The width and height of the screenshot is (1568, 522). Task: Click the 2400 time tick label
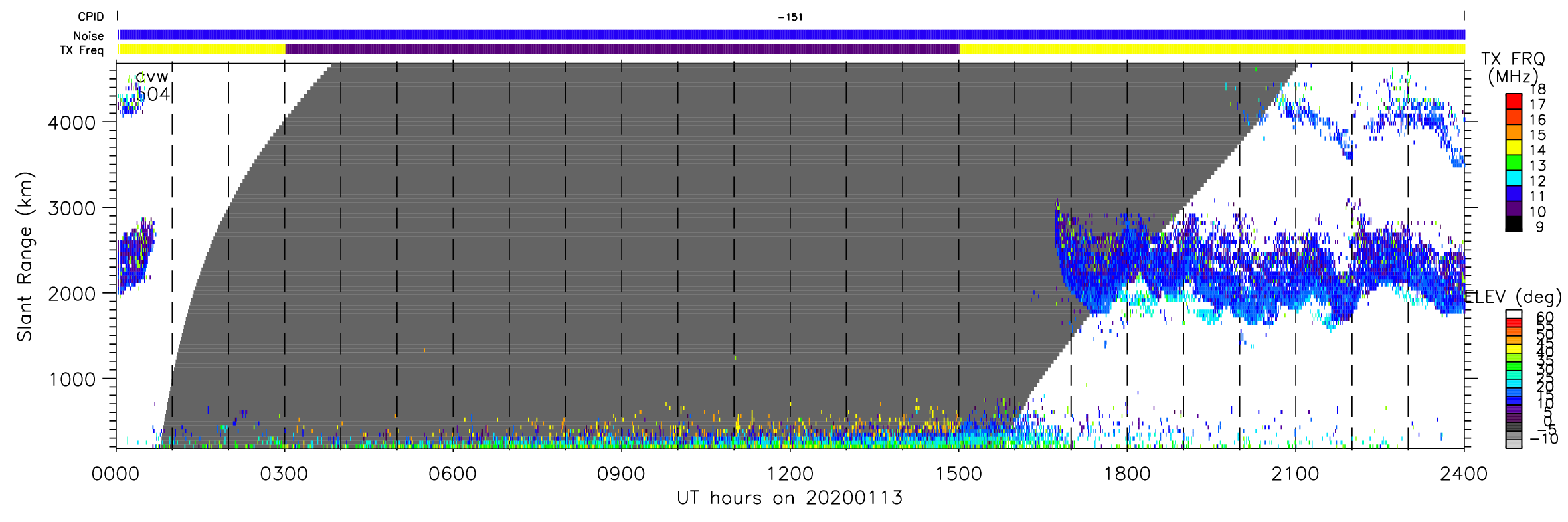[x=1464, y=474]
